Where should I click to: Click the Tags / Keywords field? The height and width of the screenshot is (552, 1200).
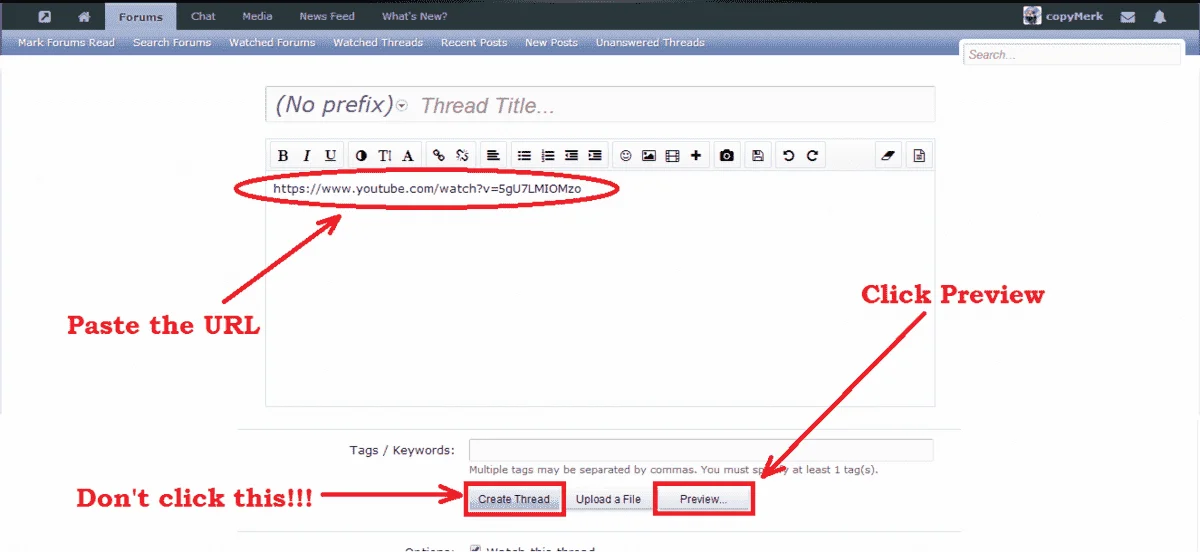click(x=701, y=450)
